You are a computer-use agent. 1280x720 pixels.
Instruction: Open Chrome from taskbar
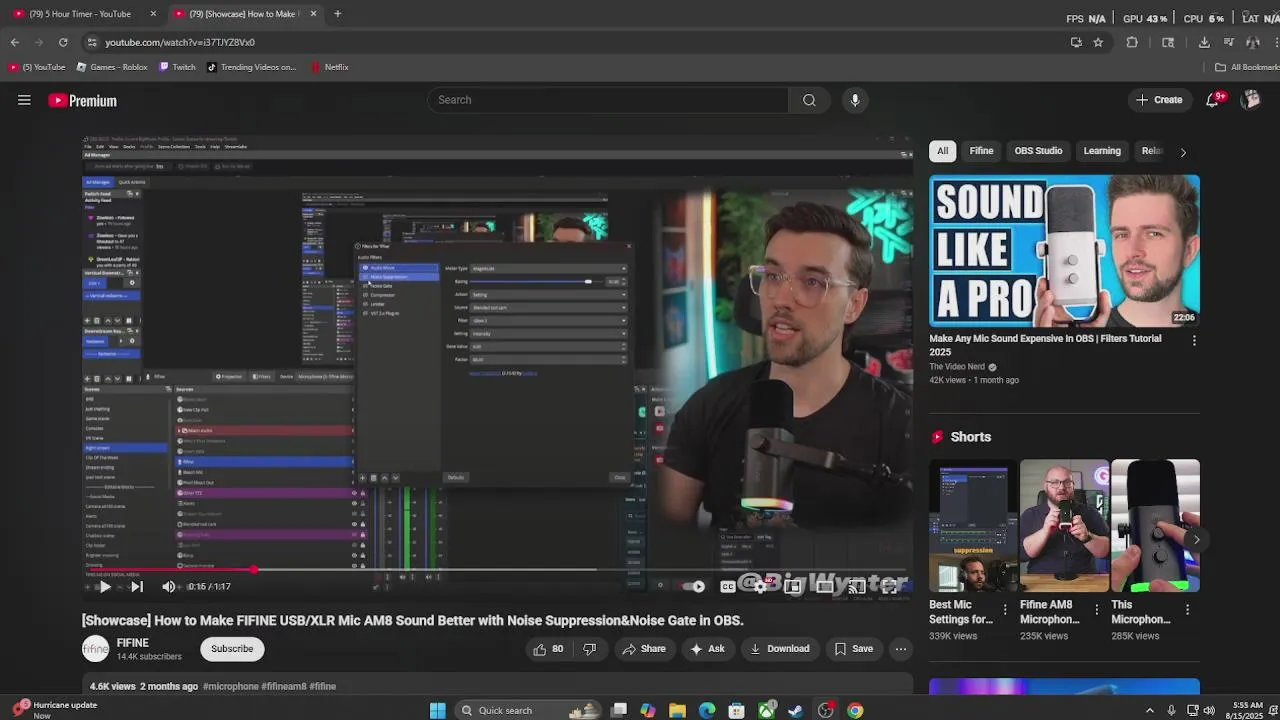855,711
